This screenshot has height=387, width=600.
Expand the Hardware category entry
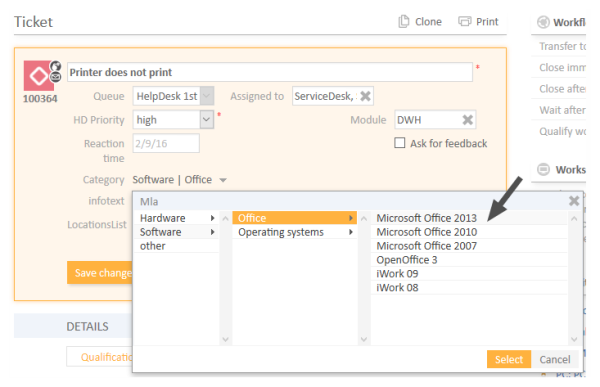tap(176, 218)
